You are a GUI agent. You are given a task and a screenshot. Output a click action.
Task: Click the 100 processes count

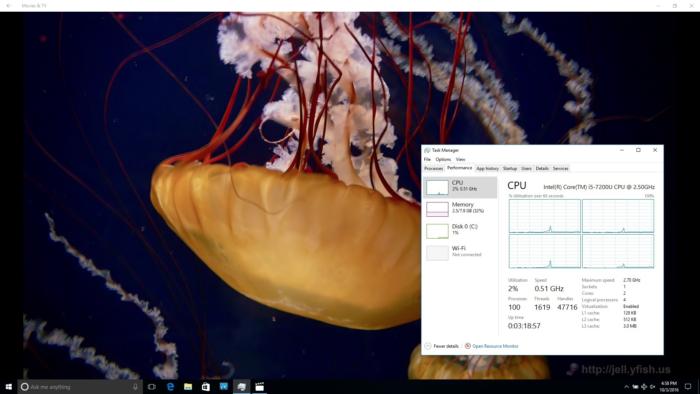(514, 307)
